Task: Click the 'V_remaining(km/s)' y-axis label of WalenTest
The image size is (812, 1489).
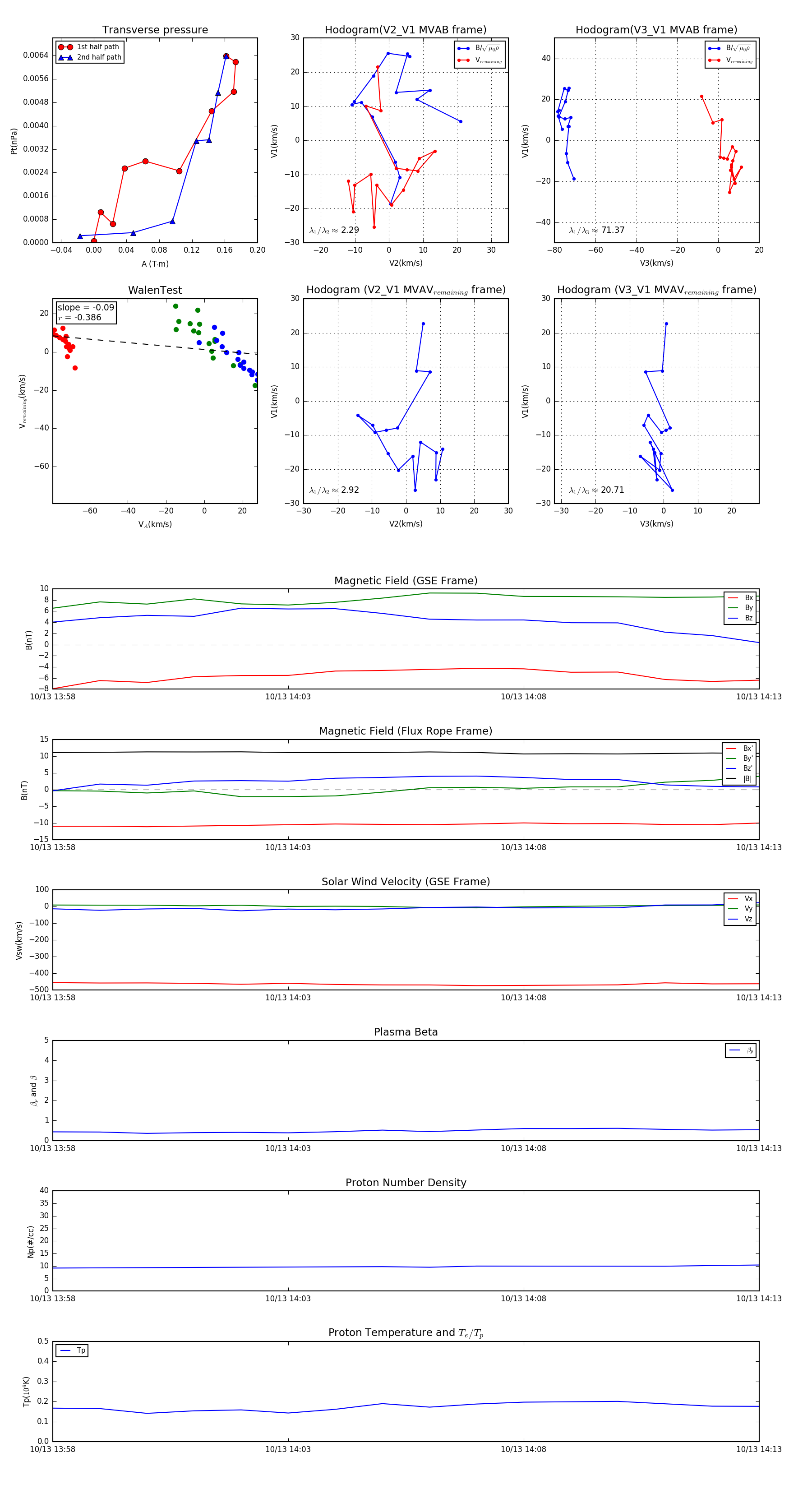Action: click(x=23, y=401)
